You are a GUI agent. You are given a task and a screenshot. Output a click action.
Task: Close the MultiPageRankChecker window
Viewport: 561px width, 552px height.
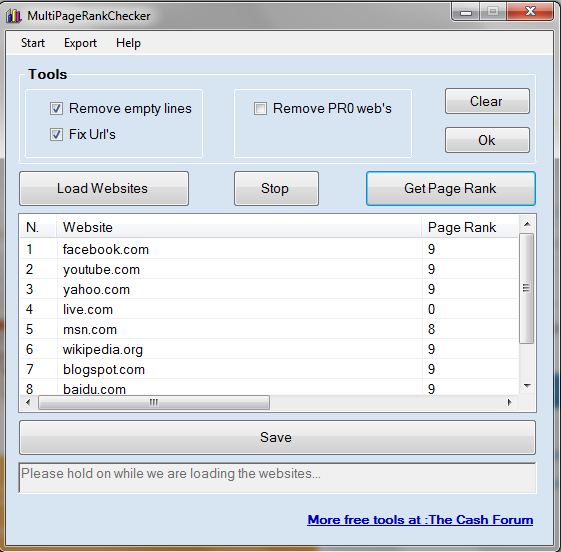[x=530, y=11]
